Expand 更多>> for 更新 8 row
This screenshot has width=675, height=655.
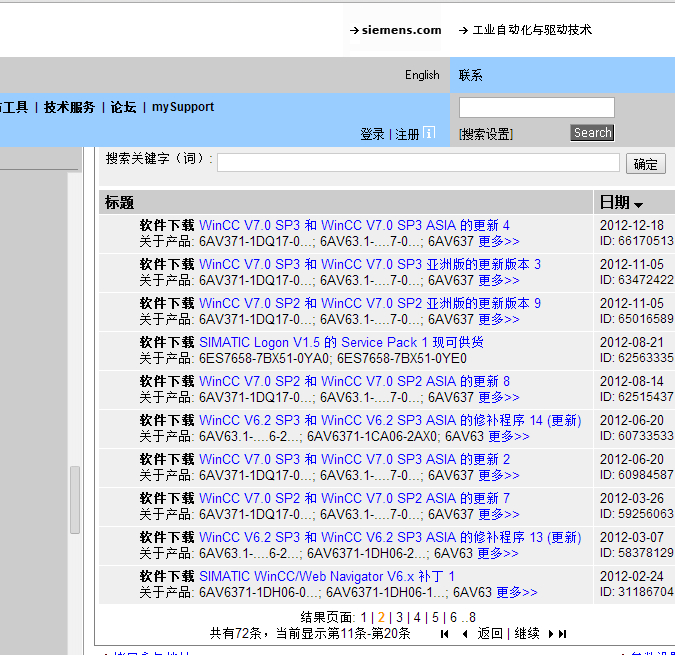[499, 398]
